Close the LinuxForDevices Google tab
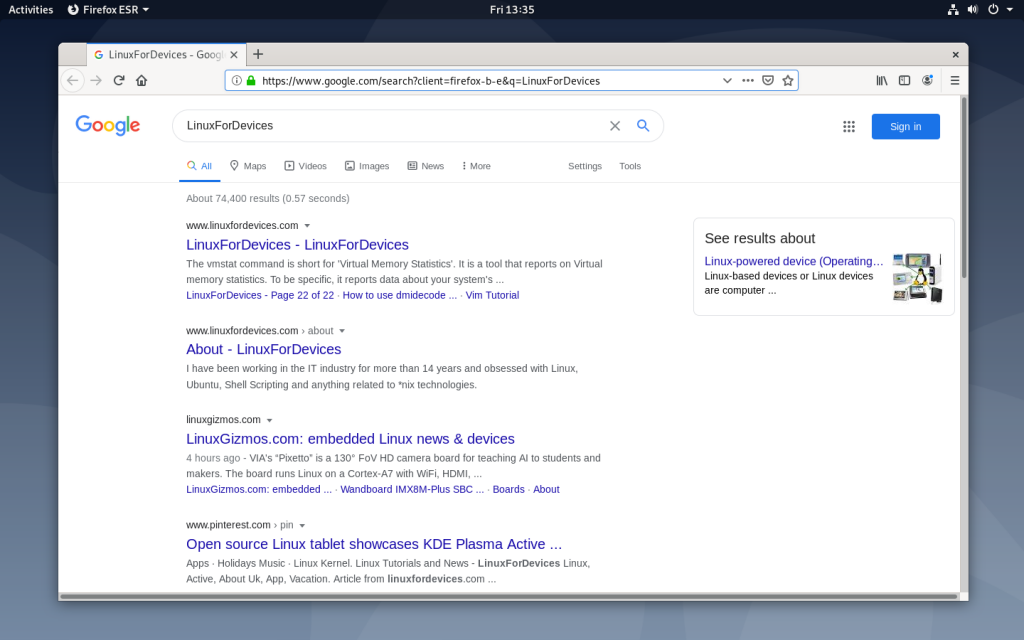Viewport: 1024px width, 640px height. coord(234,55)
